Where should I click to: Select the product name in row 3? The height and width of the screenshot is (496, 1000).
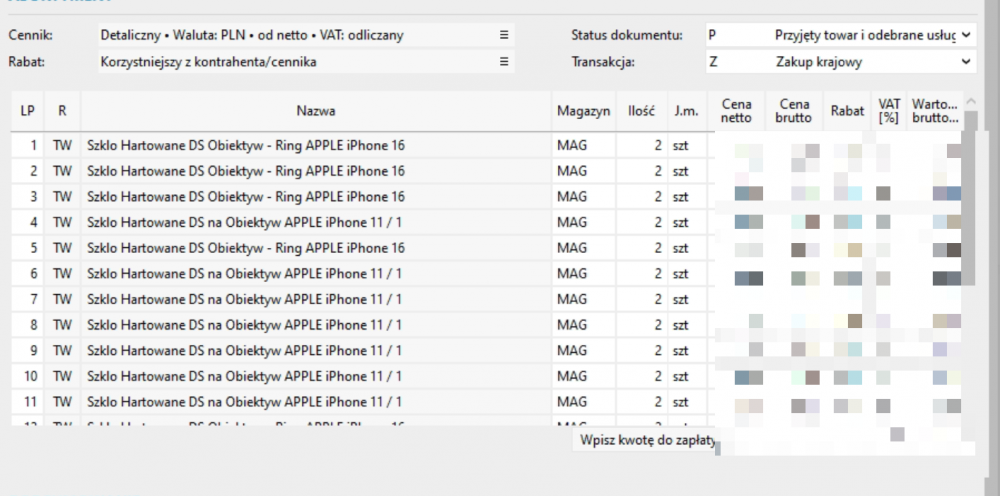pos(246,196)
